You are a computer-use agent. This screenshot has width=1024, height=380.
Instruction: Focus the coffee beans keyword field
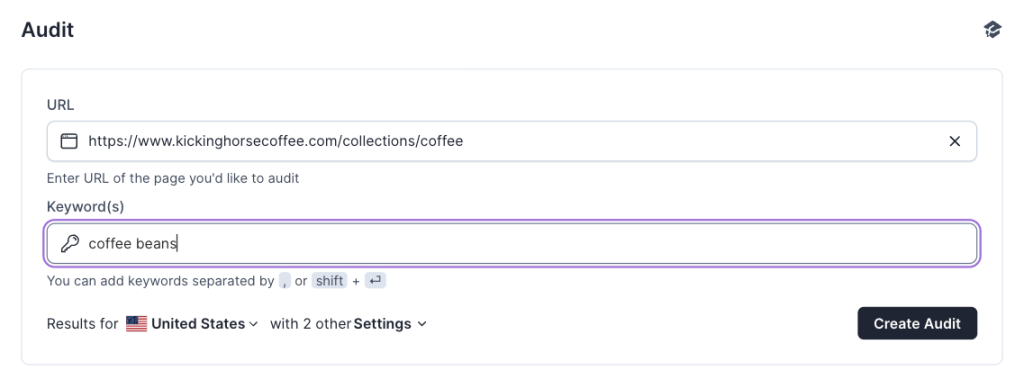pyautogui.click(x=512, y=244)
